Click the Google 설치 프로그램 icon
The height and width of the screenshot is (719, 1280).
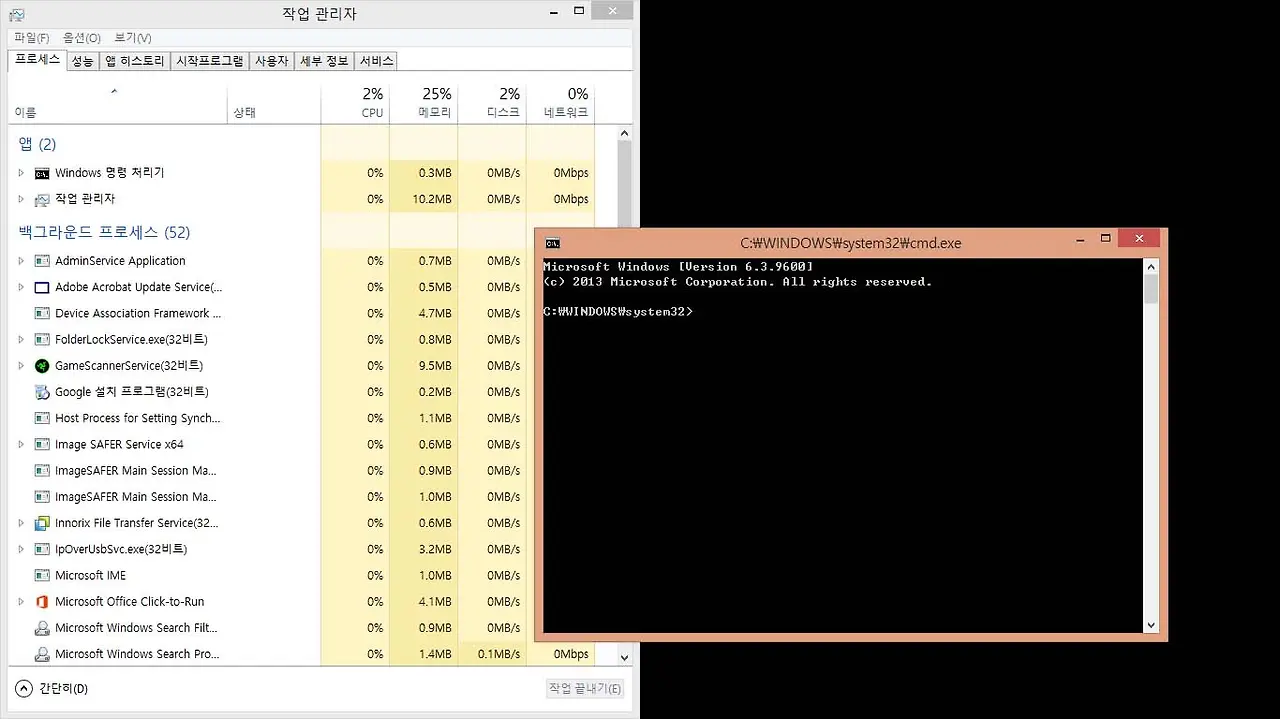[x=42, y=392]
